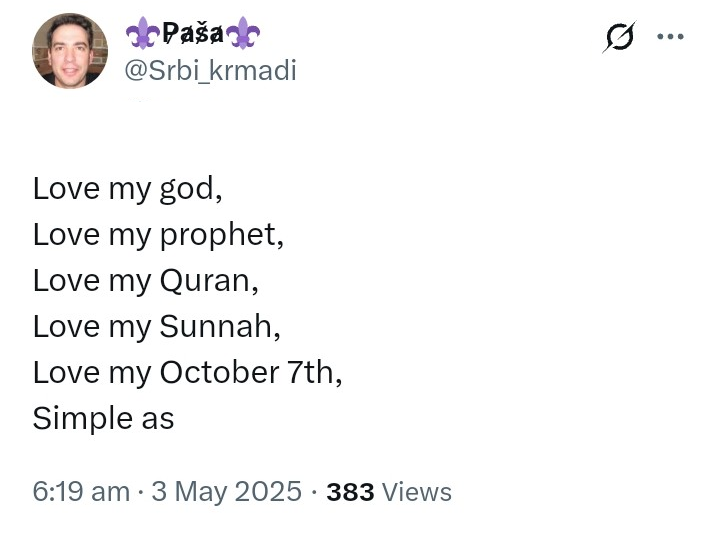Click the word Quran in the post
Image resolution: width=719 pixels, height=541 pixels.
(x=205, y=281)
